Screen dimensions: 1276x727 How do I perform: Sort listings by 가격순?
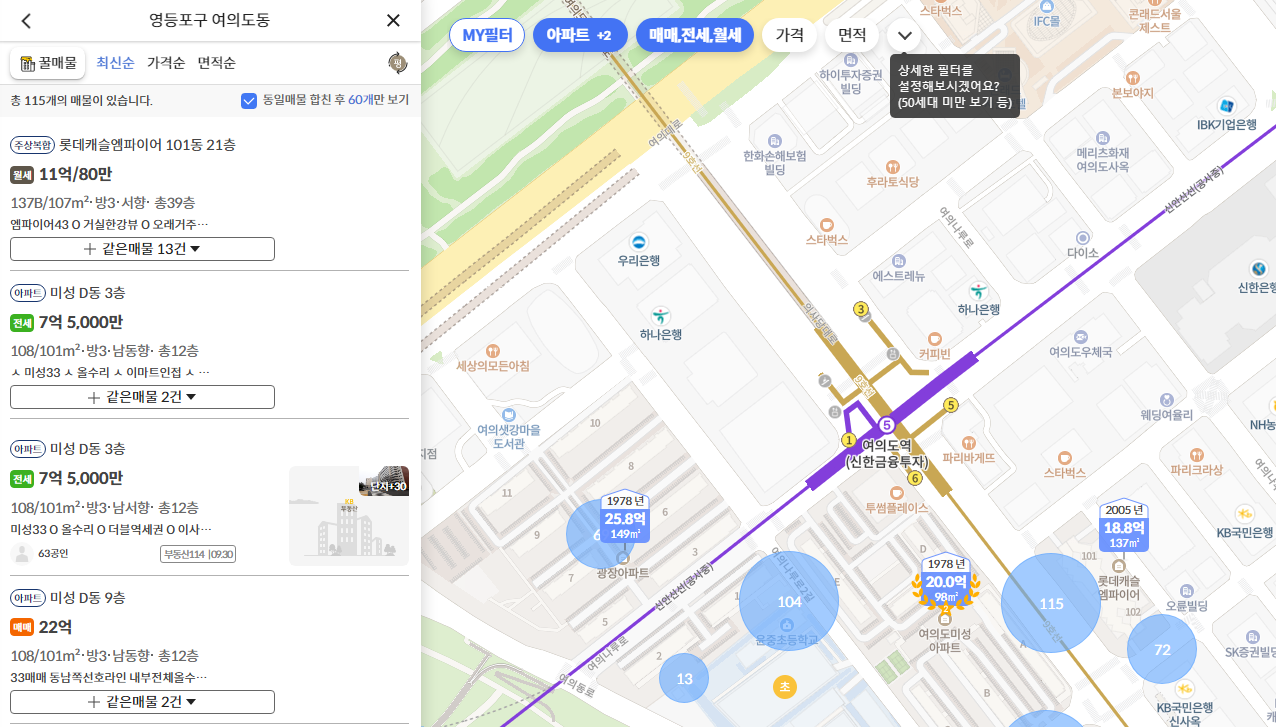166,63
